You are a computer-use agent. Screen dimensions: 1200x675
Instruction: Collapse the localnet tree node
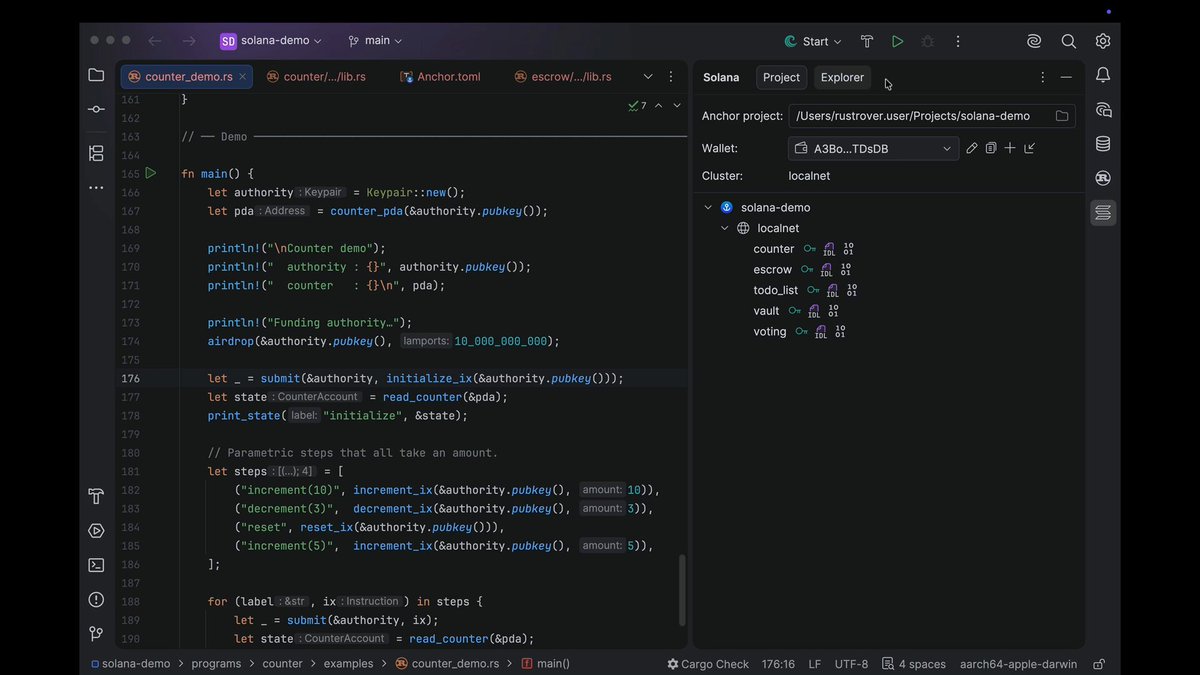pyautogui.click(x=725, y=228)
